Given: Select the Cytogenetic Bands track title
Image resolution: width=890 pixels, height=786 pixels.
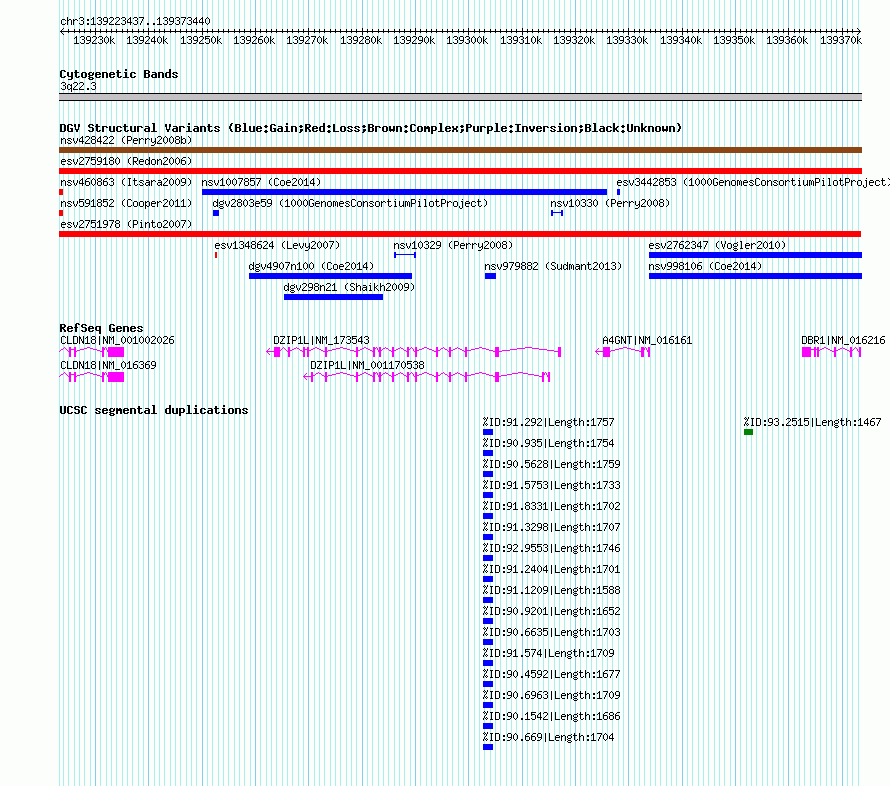Looking at the screenshot, I should point(119,74).
